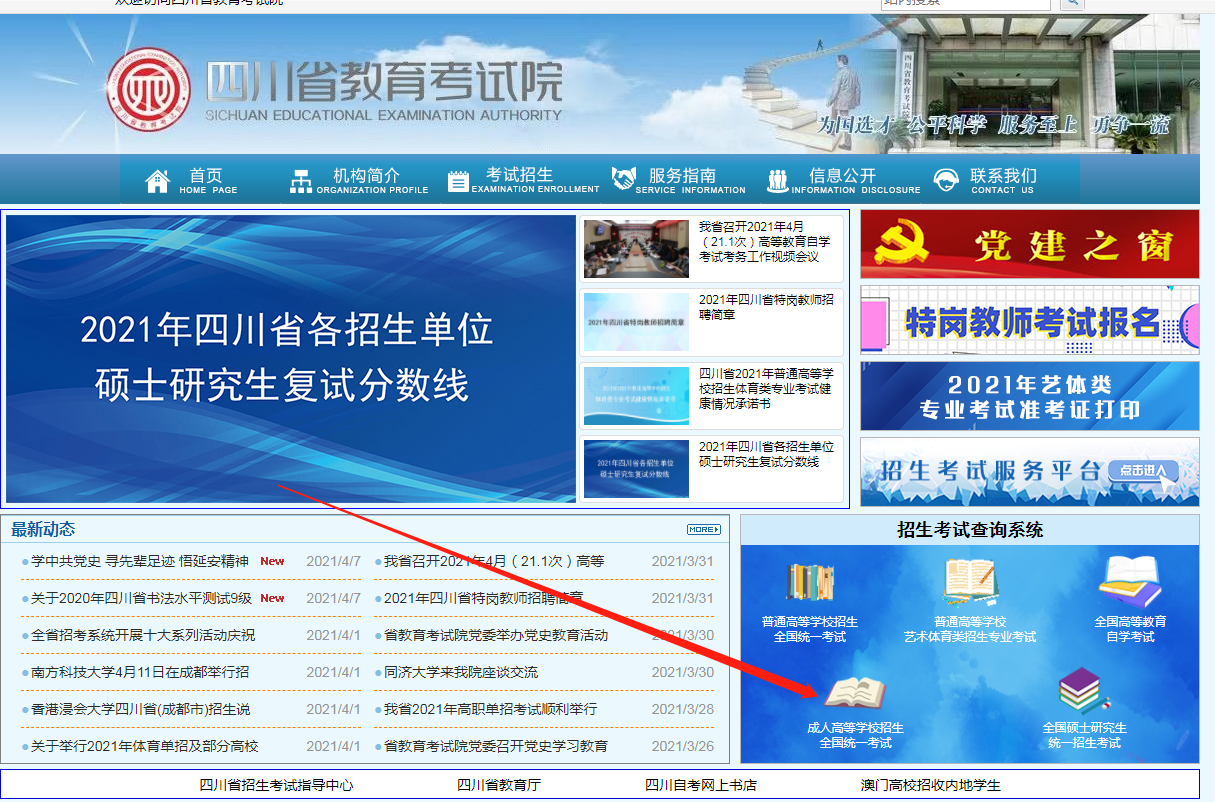
Task: Open the 机构简介 menu item
Action: [359, 181]
